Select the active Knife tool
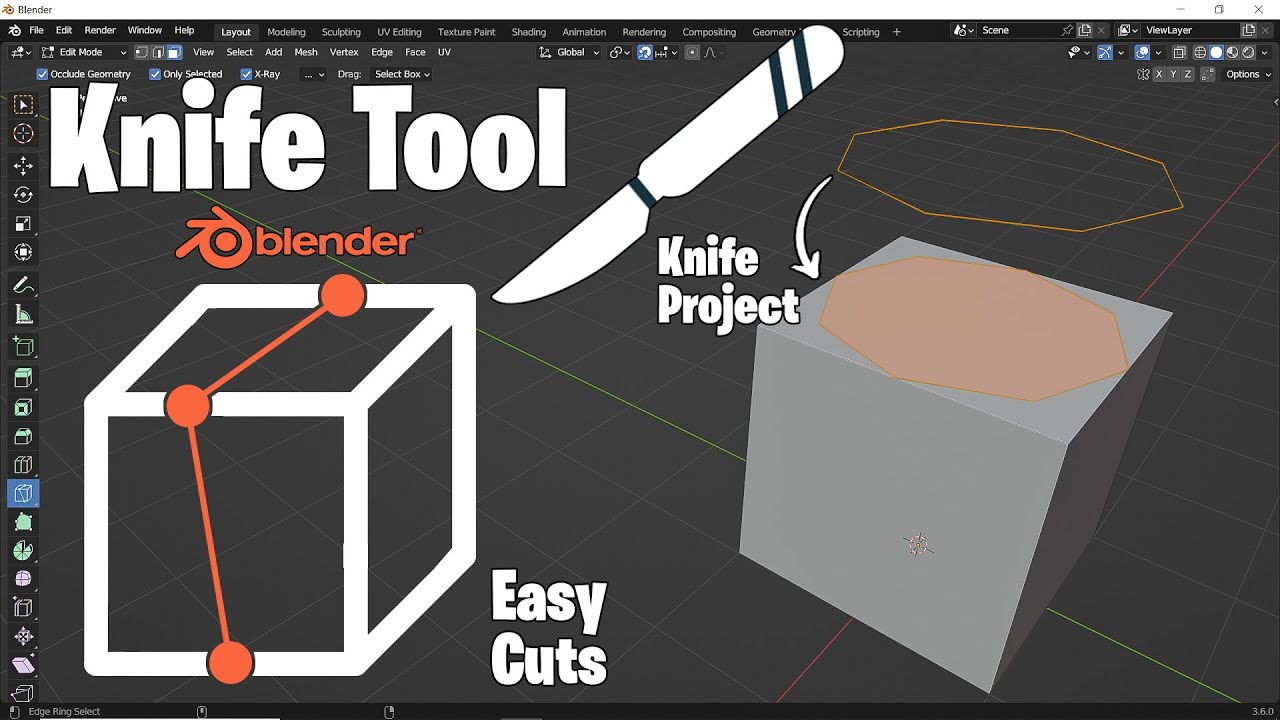Image resolution: width=1280 pixels, height=720 pixels. [x=23, y=493]
